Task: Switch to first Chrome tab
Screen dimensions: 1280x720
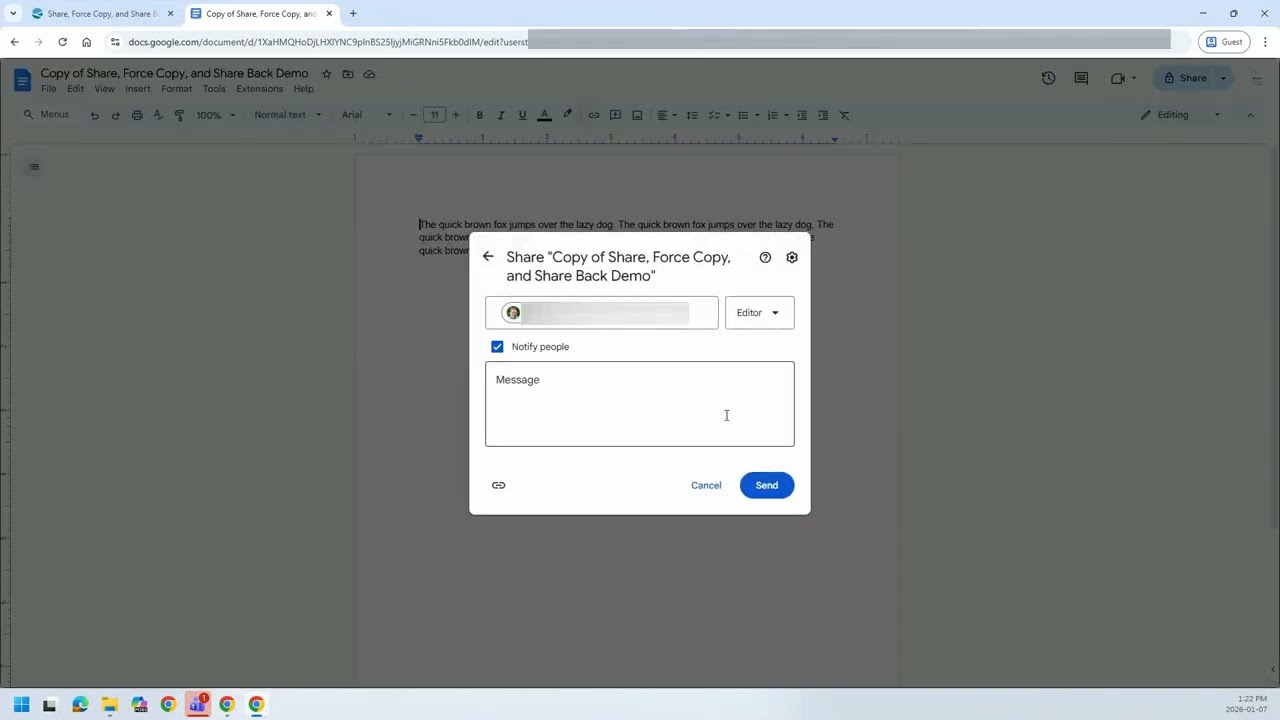Action: point(102,14)
